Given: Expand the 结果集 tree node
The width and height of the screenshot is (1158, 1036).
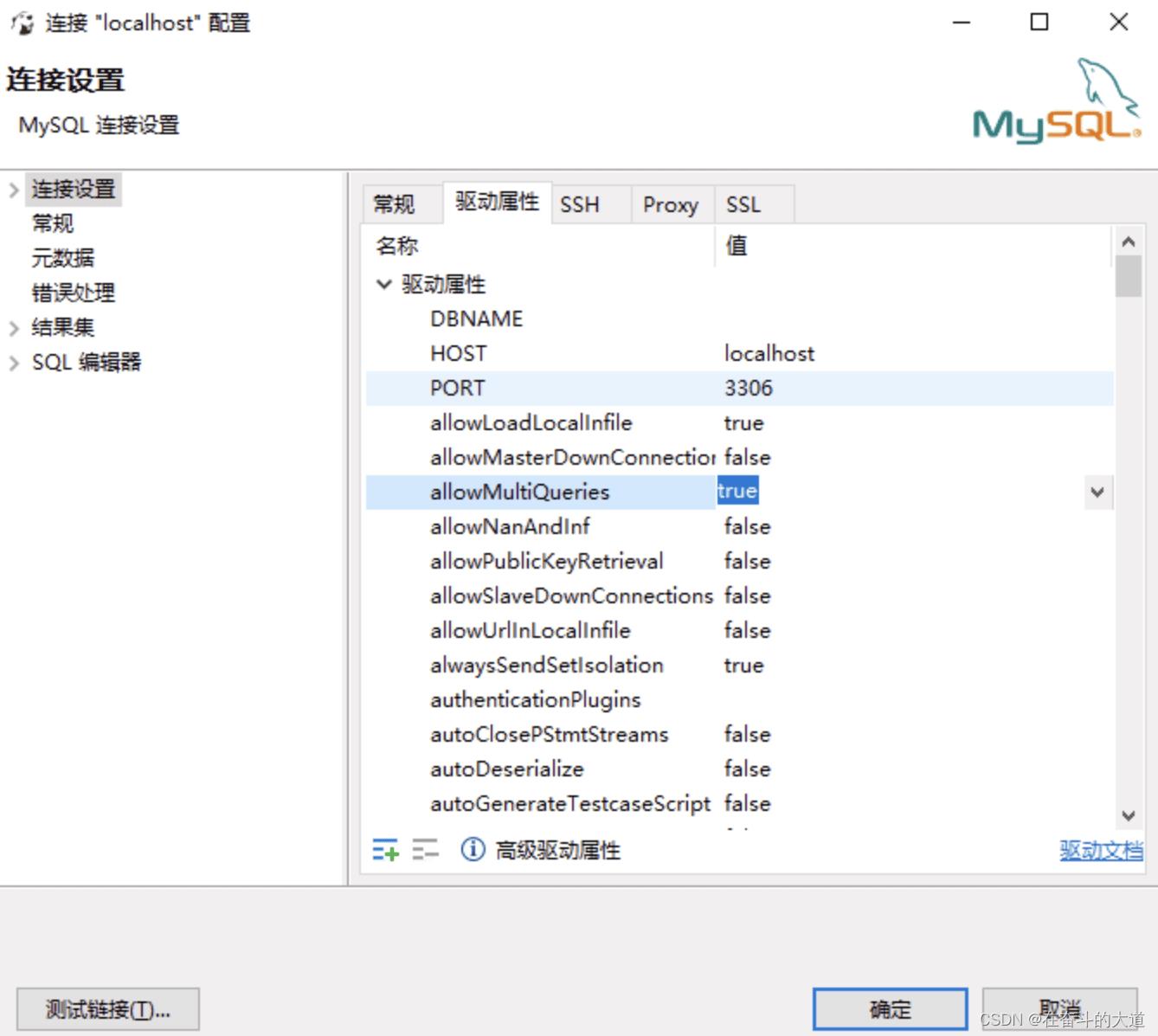Looking at the screenshot, I should tap(14, 328).
